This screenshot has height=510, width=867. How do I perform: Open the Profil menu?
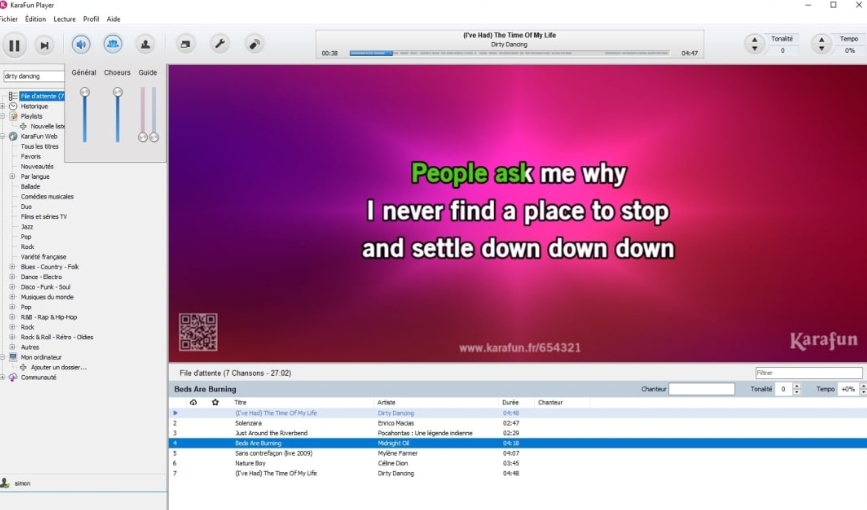pyautogui.click(x=91, y=19)
